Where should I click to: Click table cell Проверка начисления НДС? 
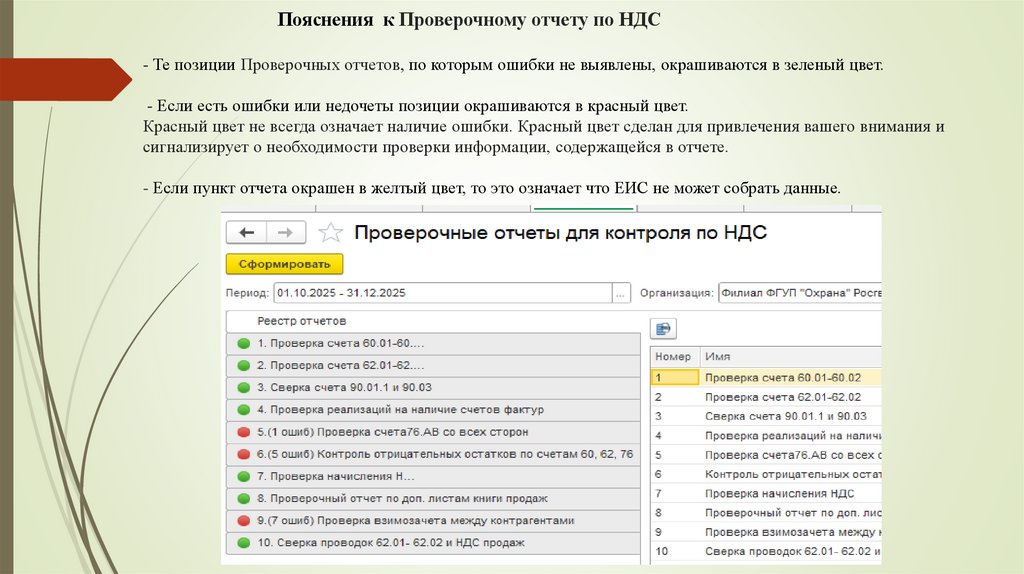click(x=791, y=494)
